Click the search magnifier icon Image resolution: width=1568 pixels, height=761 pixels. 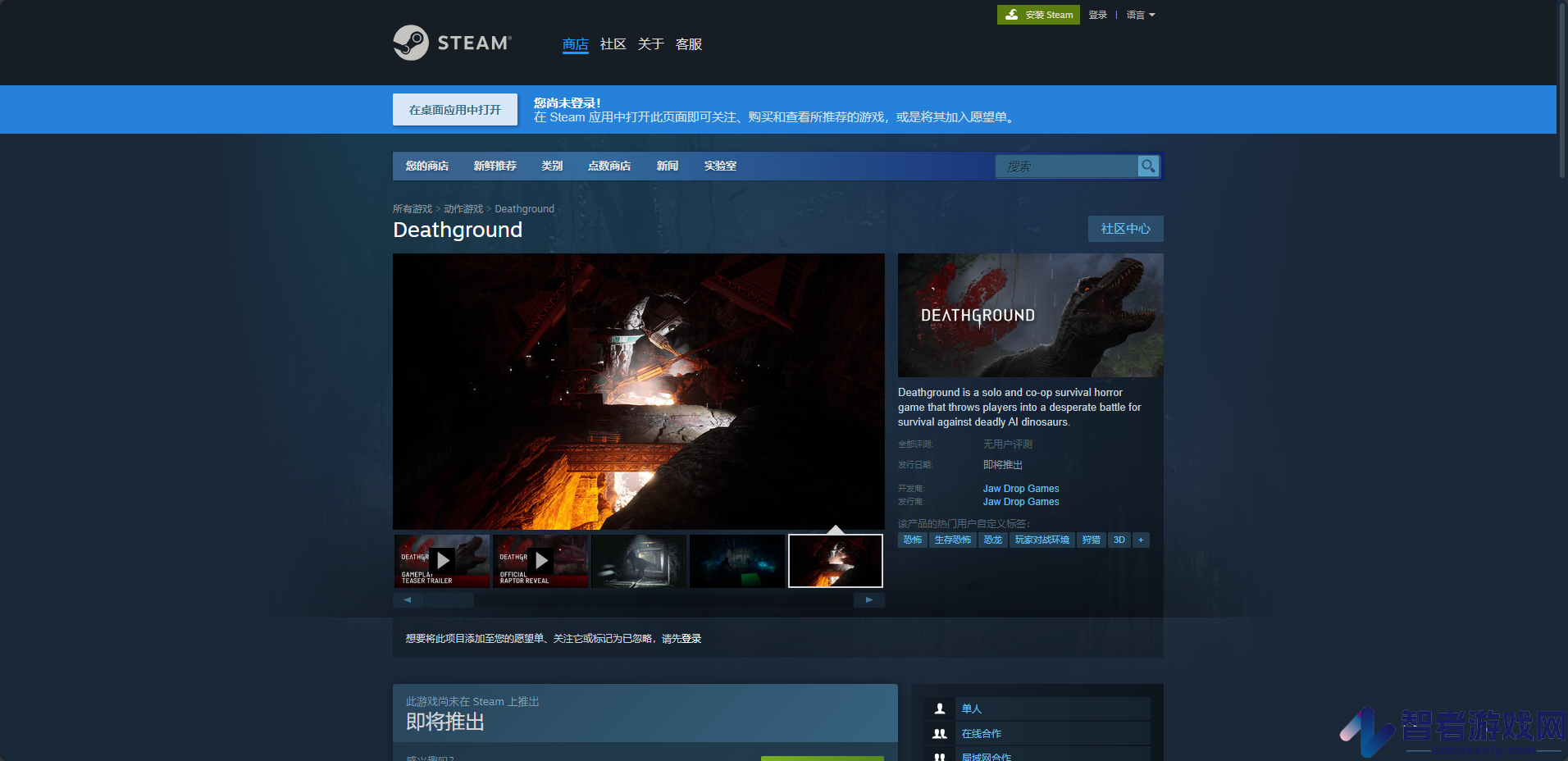(1148, 166)
